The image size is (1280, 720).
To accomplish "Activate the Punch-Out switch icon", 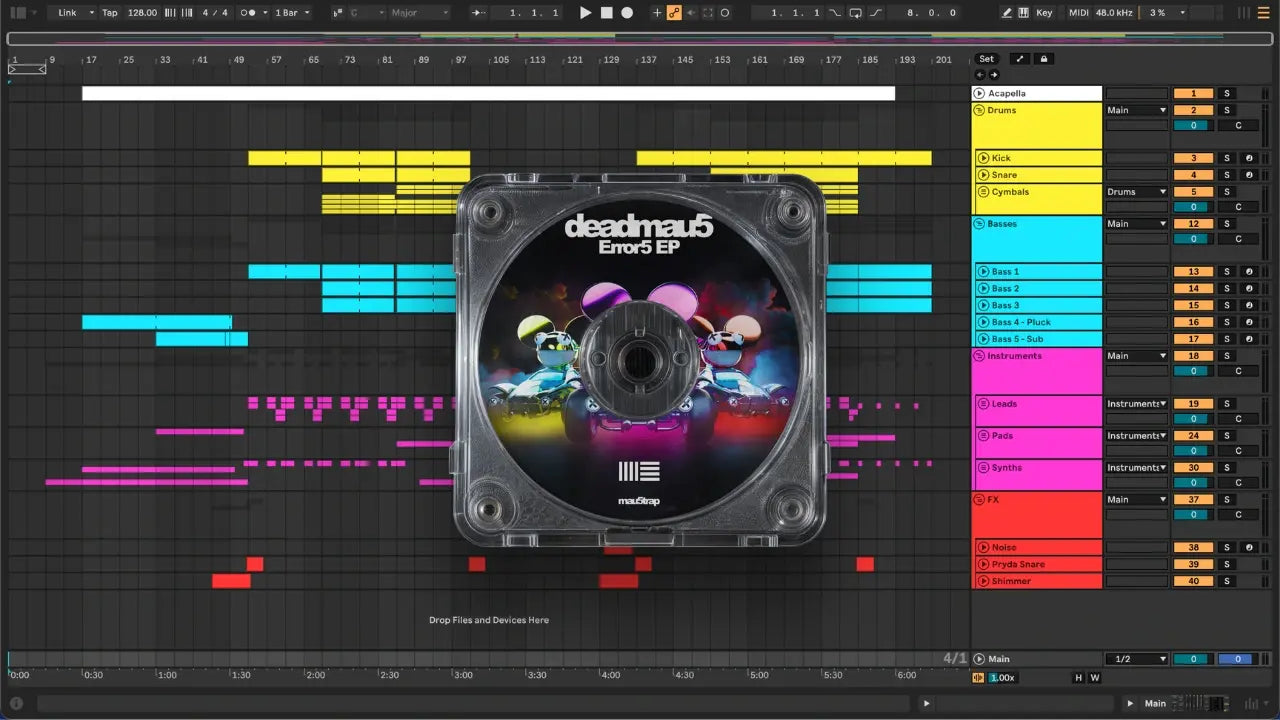I will tap(877, 13).
